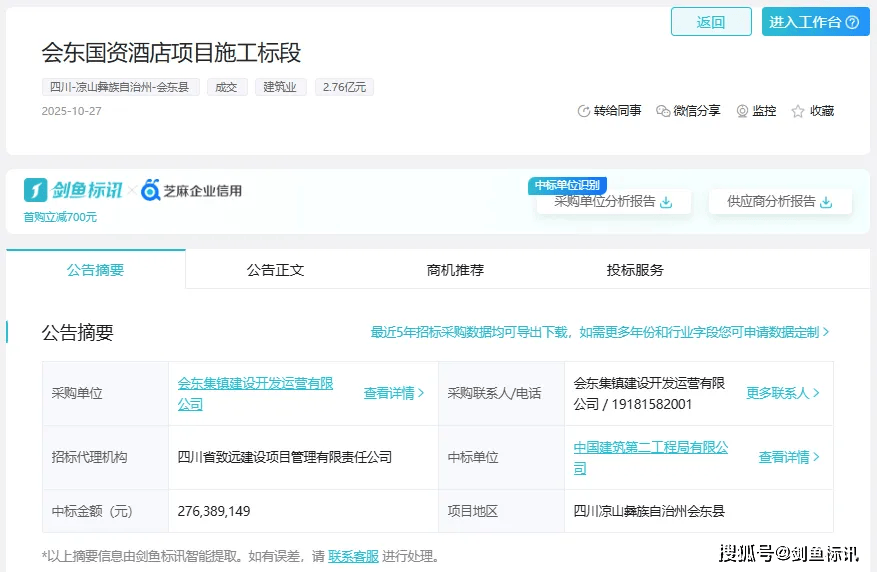Open the 联系客服 link
877x572 pixels.
click(353, 556)
